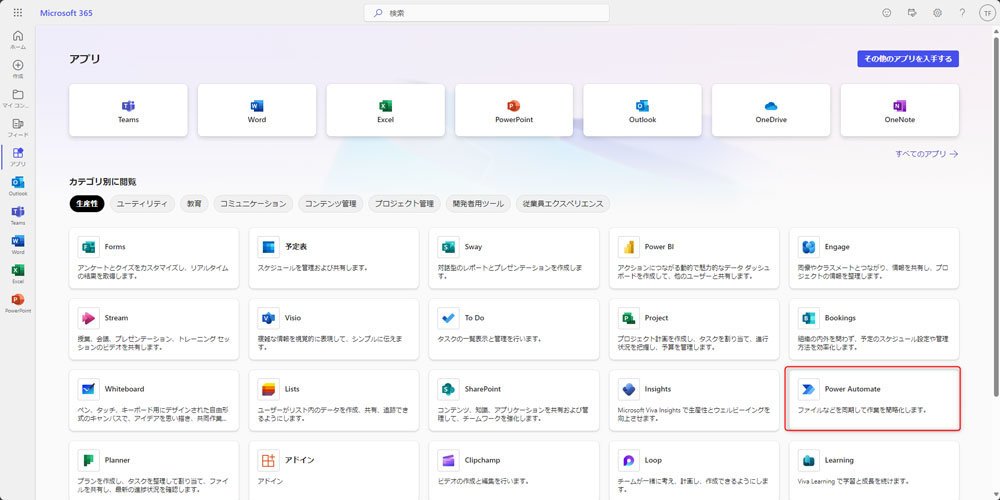Launch Teams from the top app tiles
This screenshot has height=500, width=1000.
click(x=128, y=110)
